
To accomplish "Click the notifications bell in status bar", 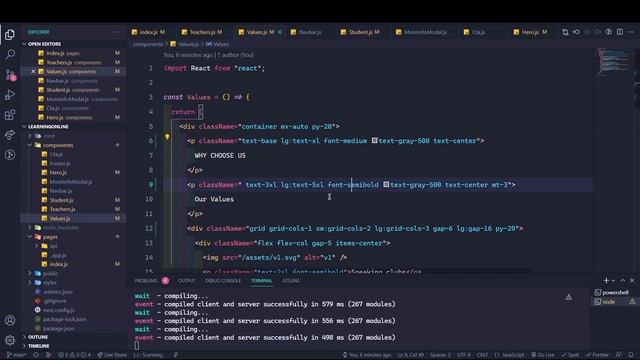I will (631, 355).
